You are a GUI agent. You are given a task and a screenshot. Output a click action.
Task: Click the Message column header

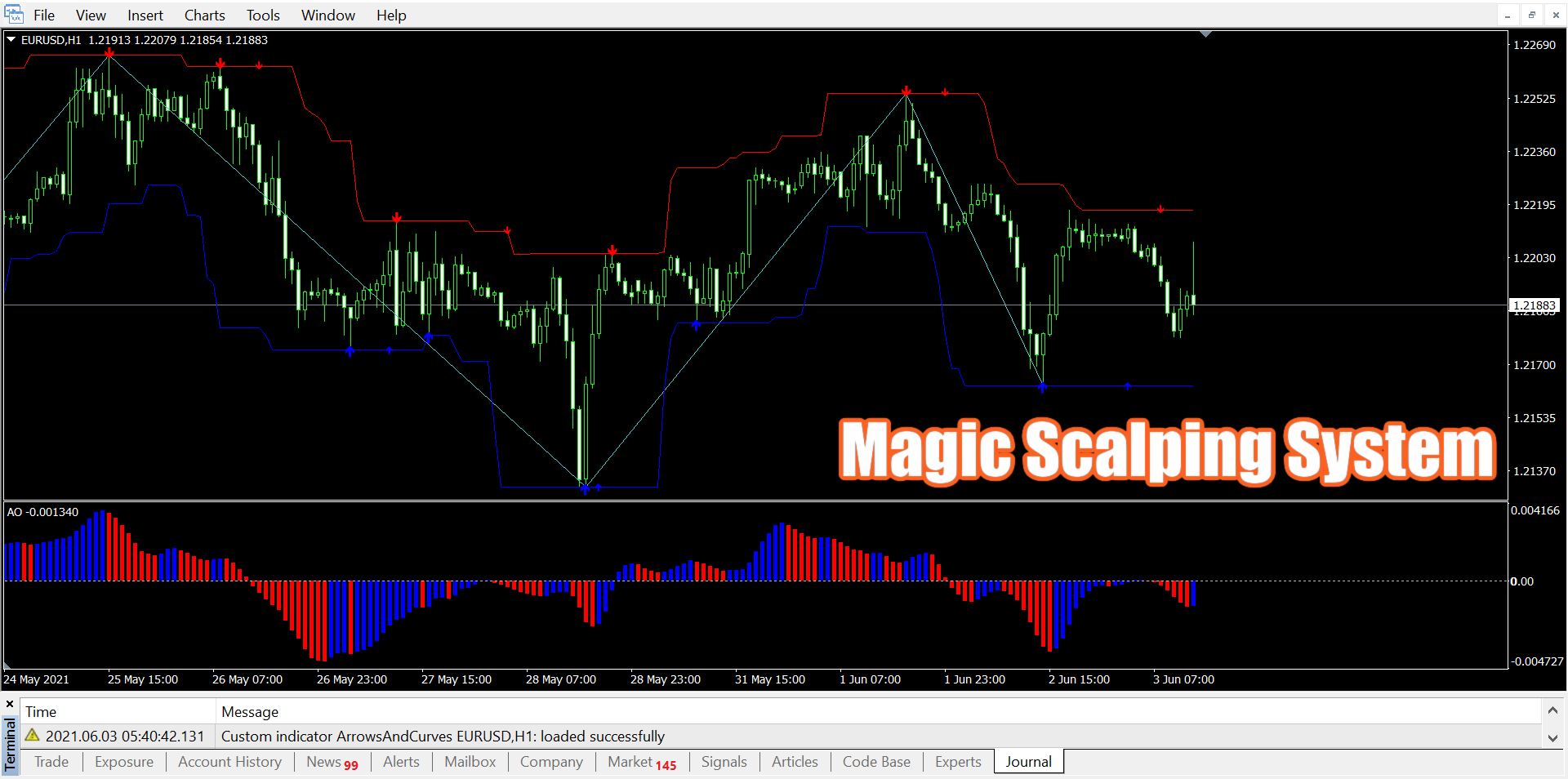coord(250,712)
